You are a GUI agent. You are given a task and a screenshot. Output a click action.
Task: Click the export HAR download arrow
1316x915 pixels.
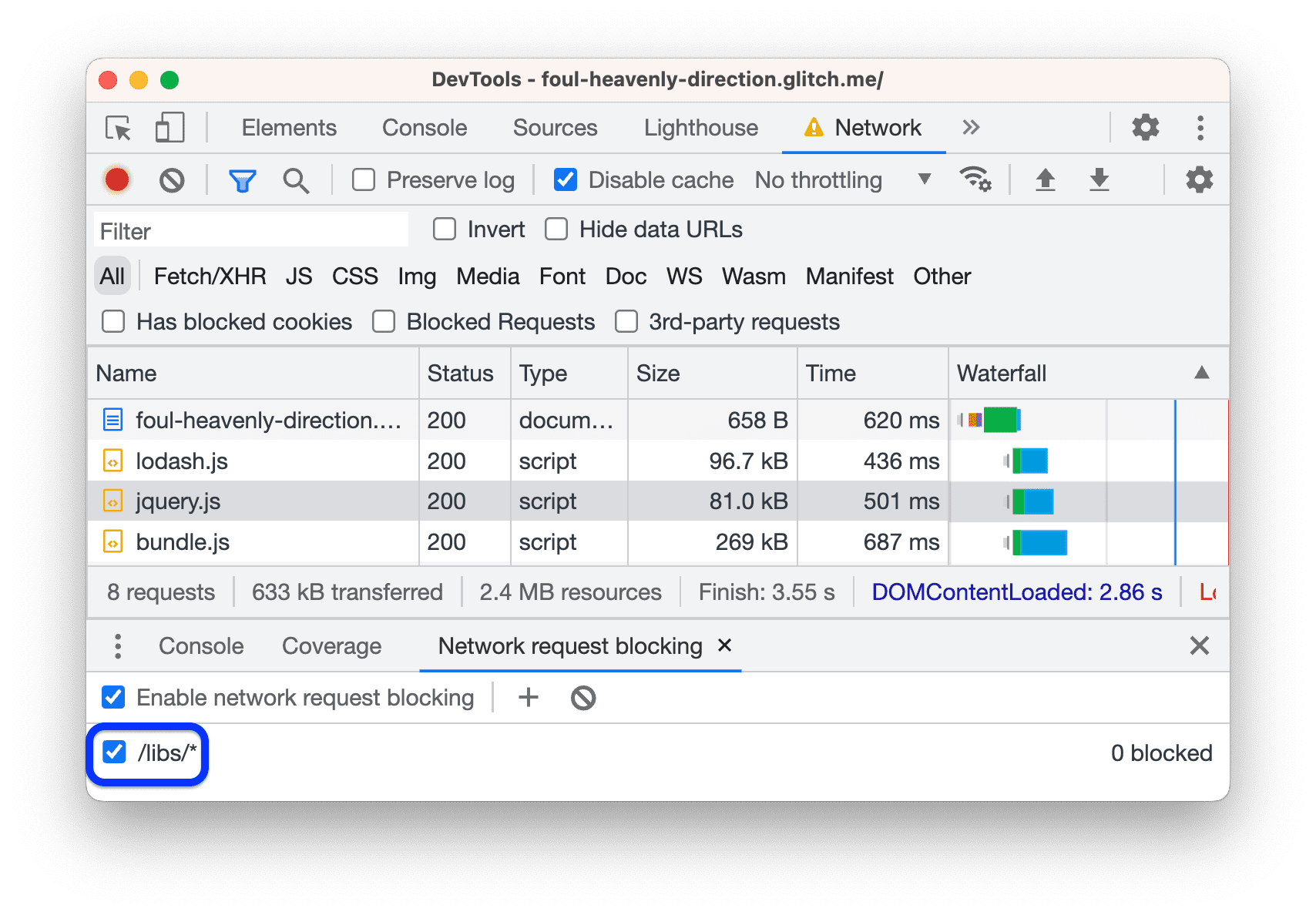(1099, 180)
